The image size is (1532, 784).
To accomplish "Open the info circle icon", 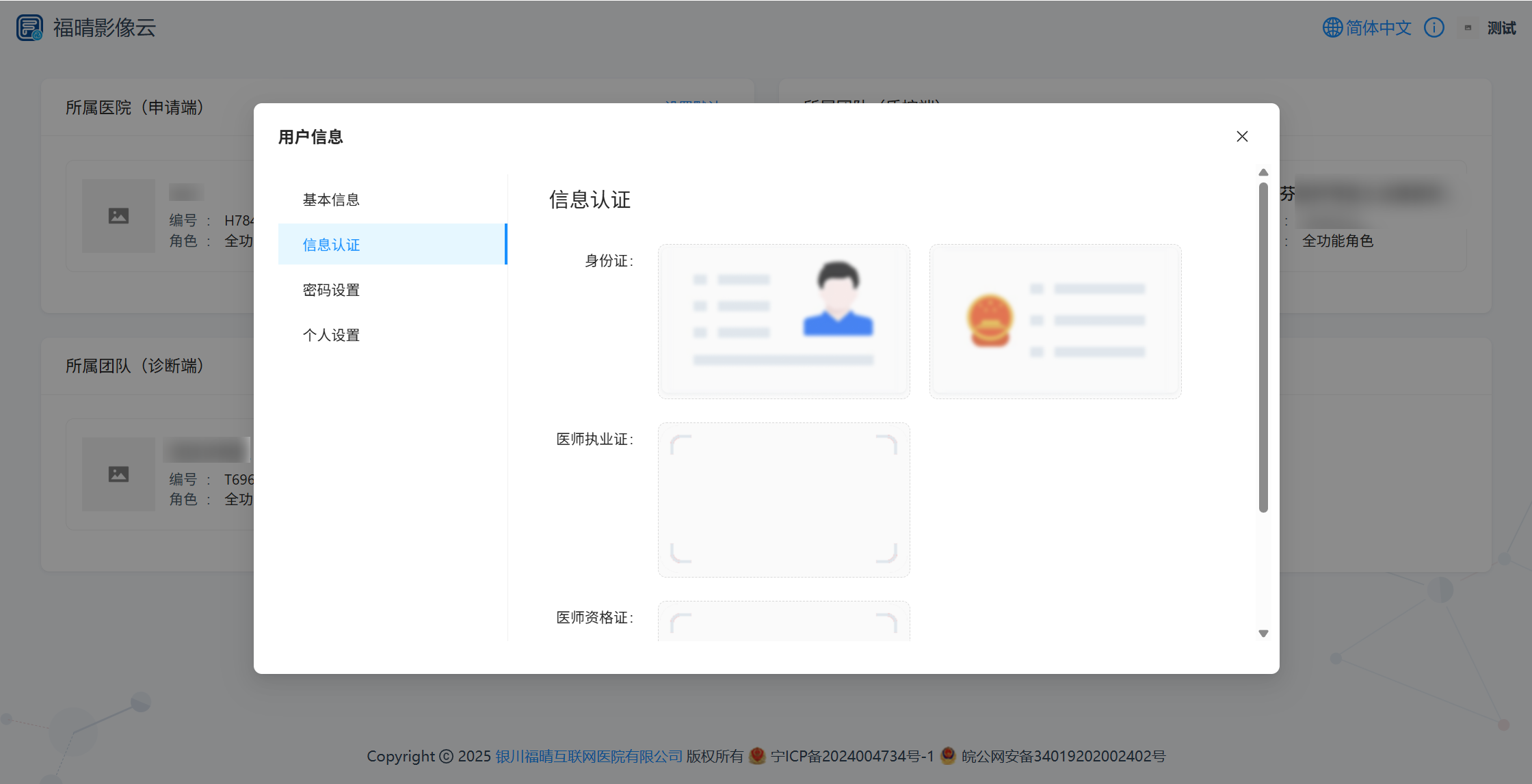I will point(1434,27).
